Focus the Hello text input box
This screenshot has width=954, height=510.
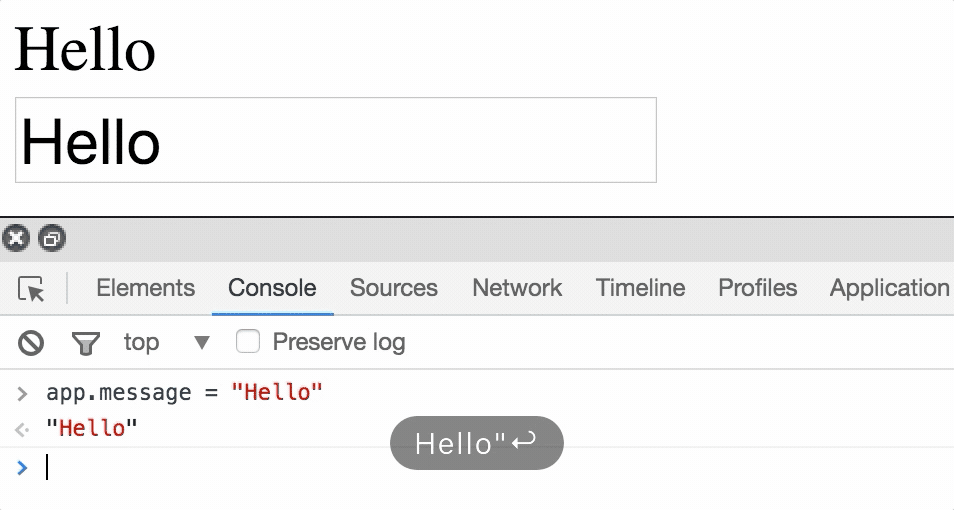click(336, 140)
